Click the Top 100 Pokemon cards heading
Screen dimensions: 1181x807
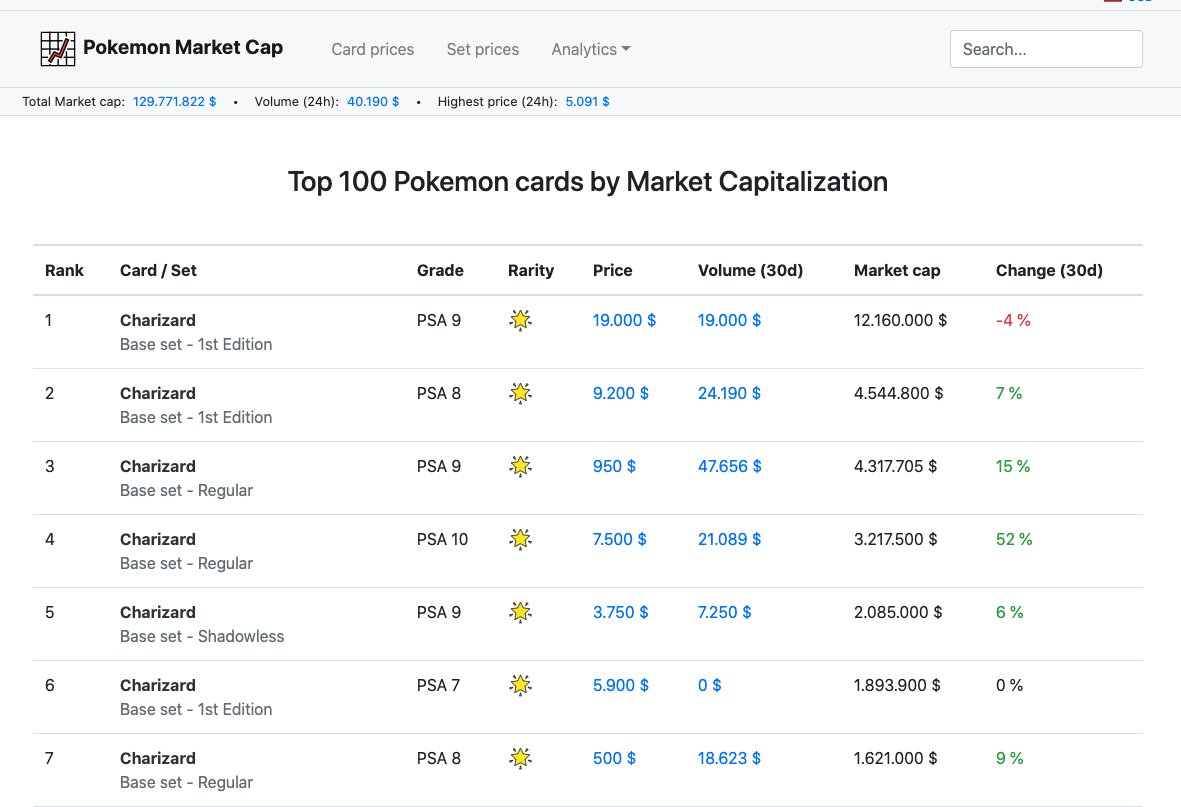(x=587, y=182)
